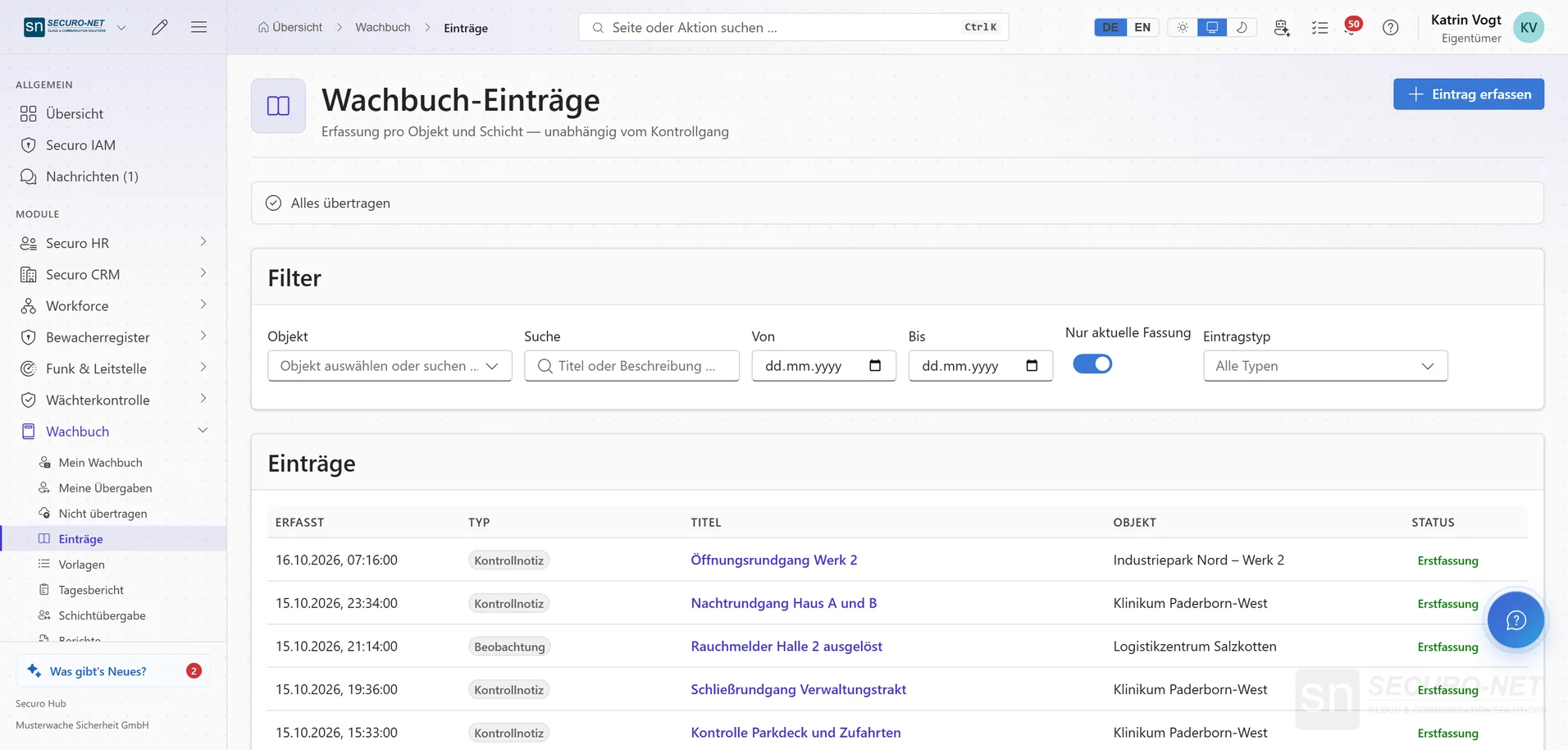Click the Wachbuch breadcrumb
1568x750 pixels.
[x=382, y=27]
